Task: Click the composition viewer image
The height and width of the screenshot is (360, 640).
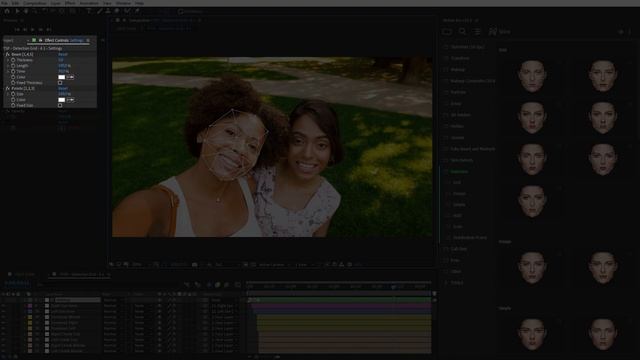Action: 272,147
